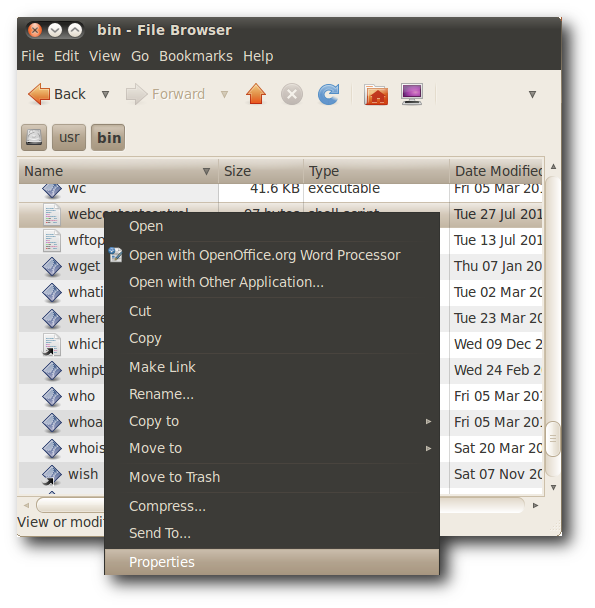Click the Forward arrow icon
The height and width of the screenshot is (608, 595).
pyautogui.click(x=137, y=94)
